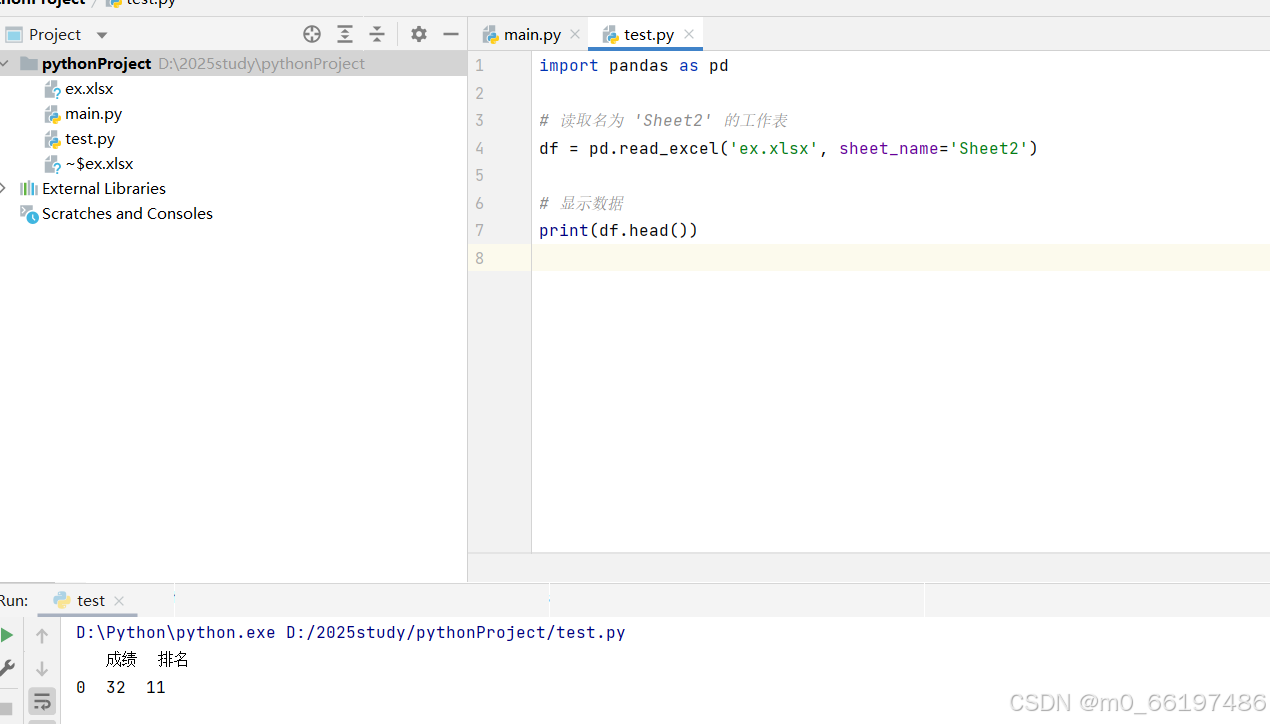Viewport: 1270px width, 724px height.
Task: Close the test.py editor tab
Action: [x=688, y=33]
